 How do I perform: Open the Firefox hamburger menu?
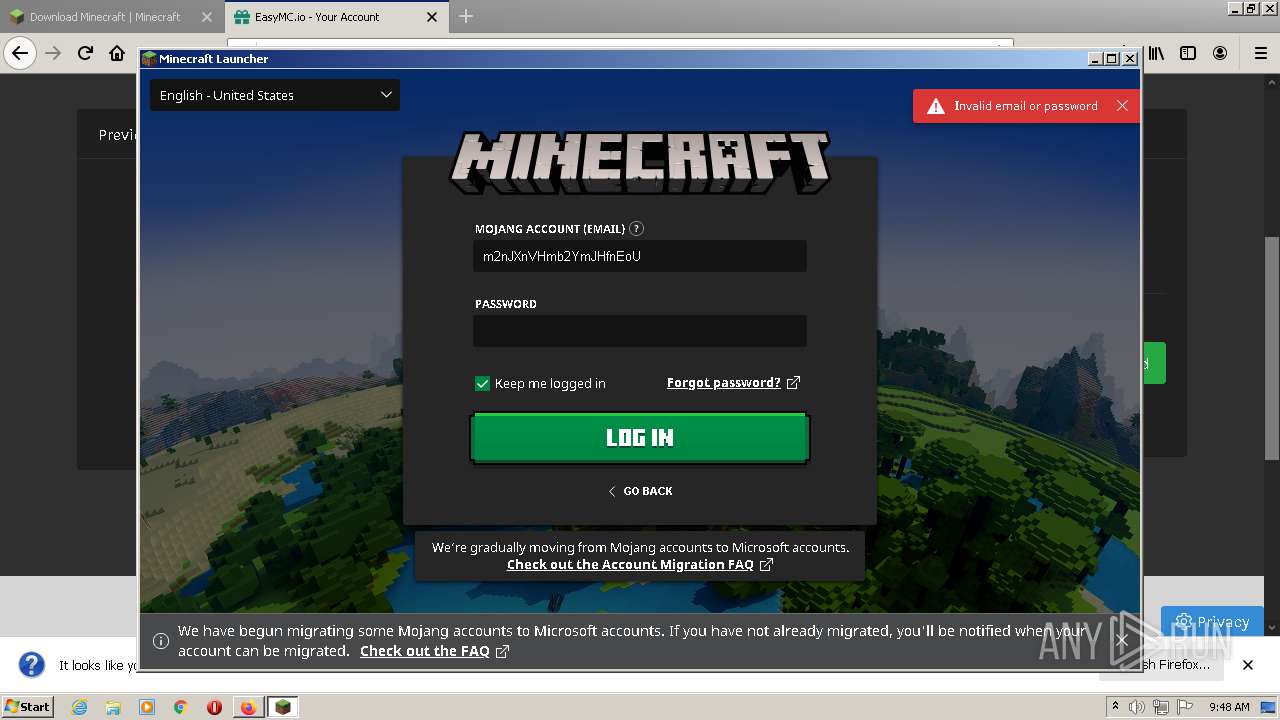click(x=1261, y=53)
